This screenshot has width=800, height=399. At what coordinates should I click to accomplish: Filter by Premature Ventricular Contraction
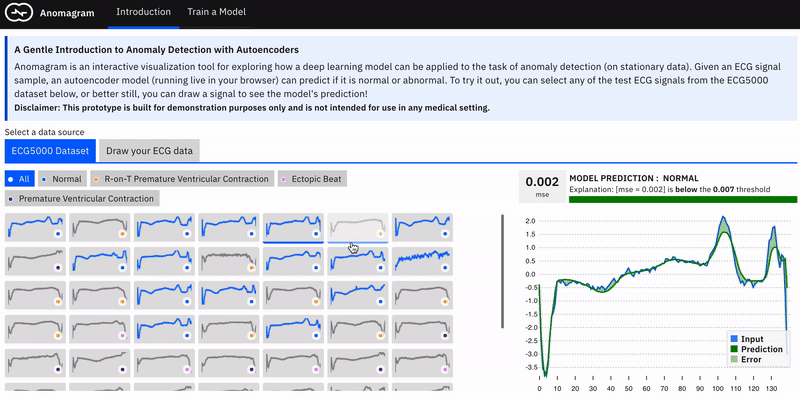pos(82,199)
